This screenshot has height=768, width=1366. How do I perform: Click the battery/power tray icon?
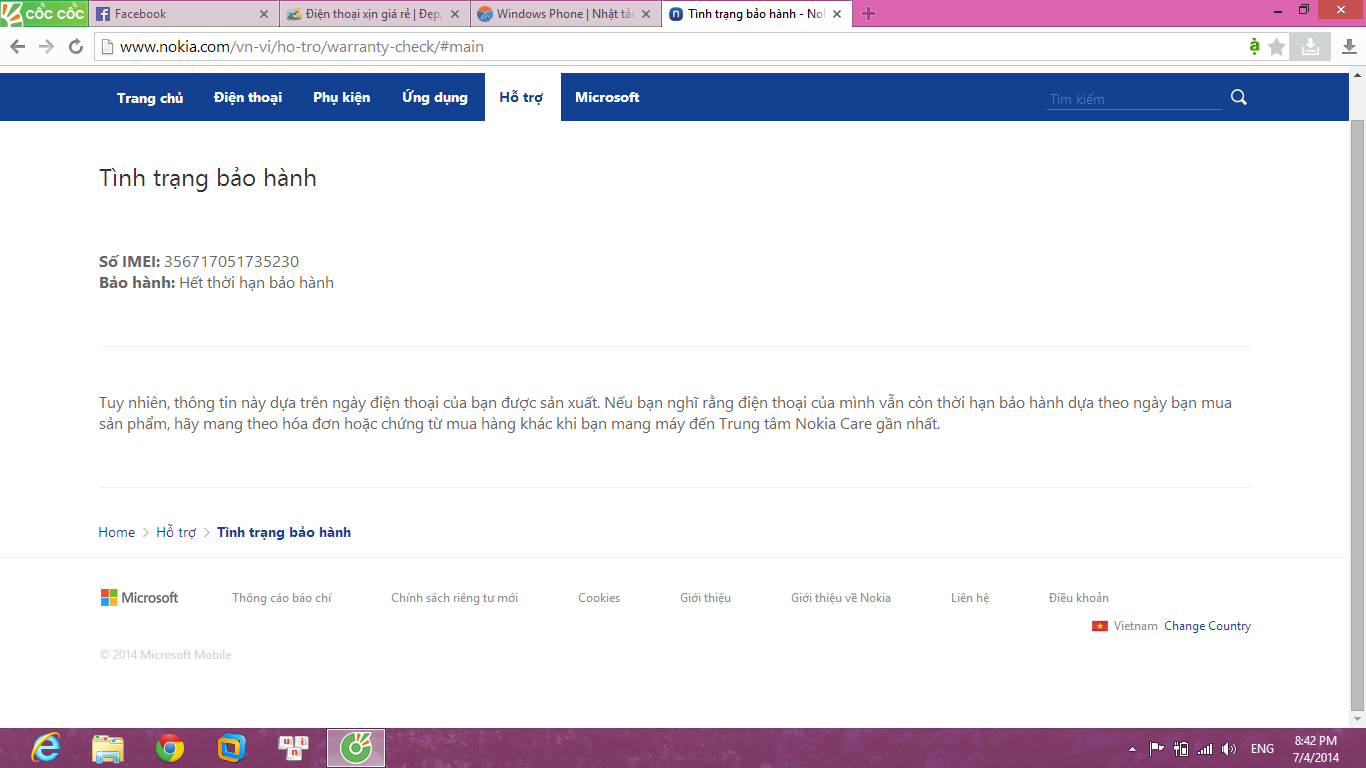pyautogui.click(x=1181, y=748)
